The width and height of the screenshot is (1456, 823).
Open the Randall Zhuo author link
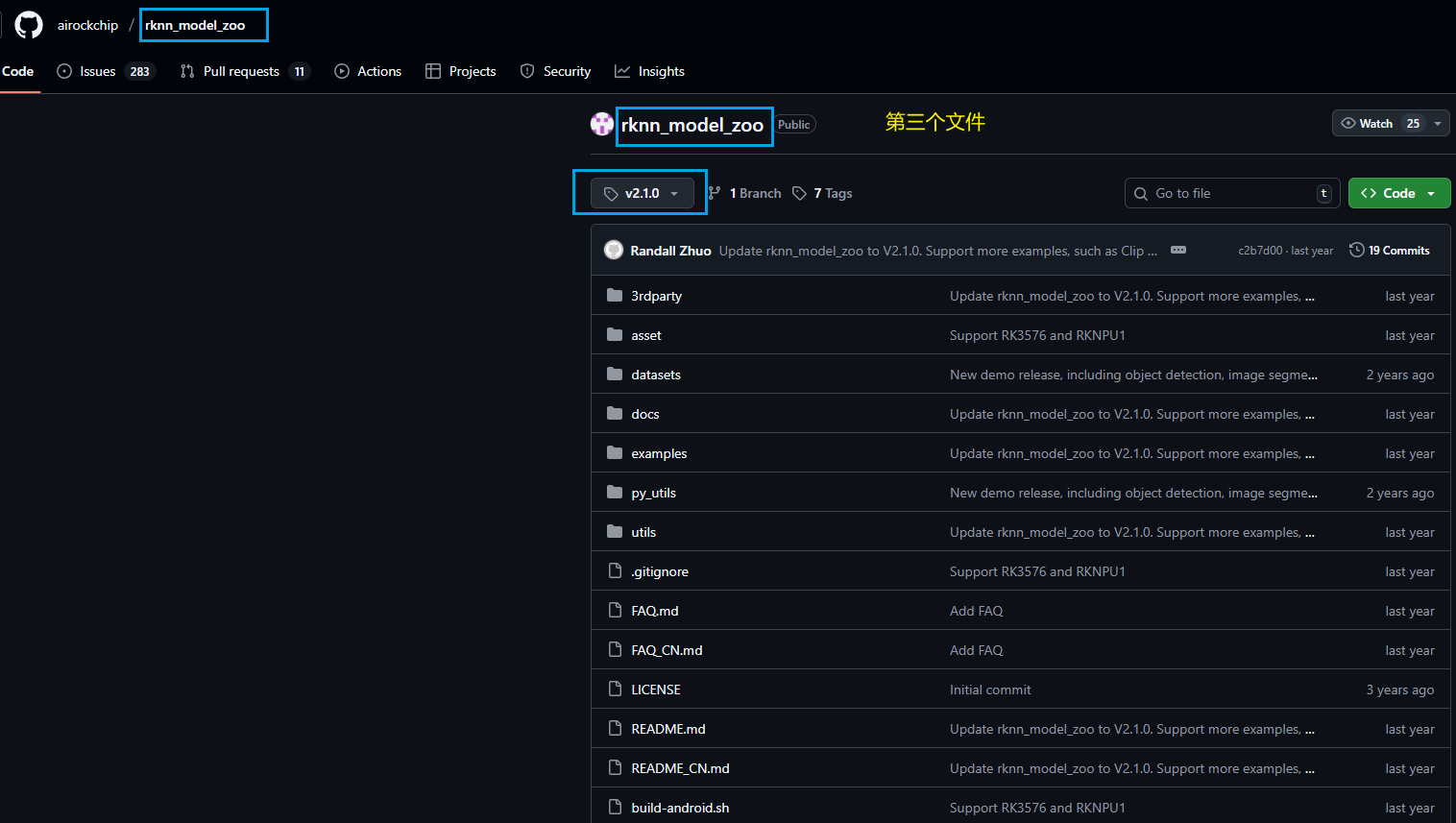670,251
